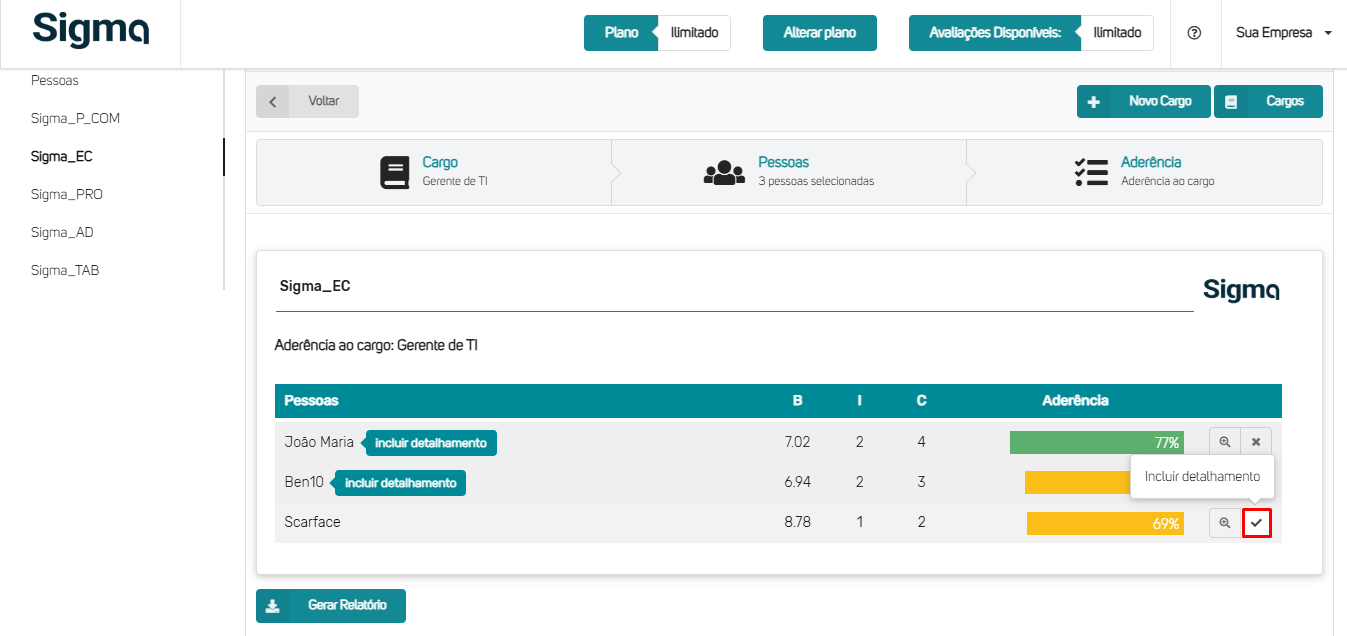This screenshot has height=636, width=1347.
Task: Click the Sigma logo in the header
Action: tap(90, 30)
